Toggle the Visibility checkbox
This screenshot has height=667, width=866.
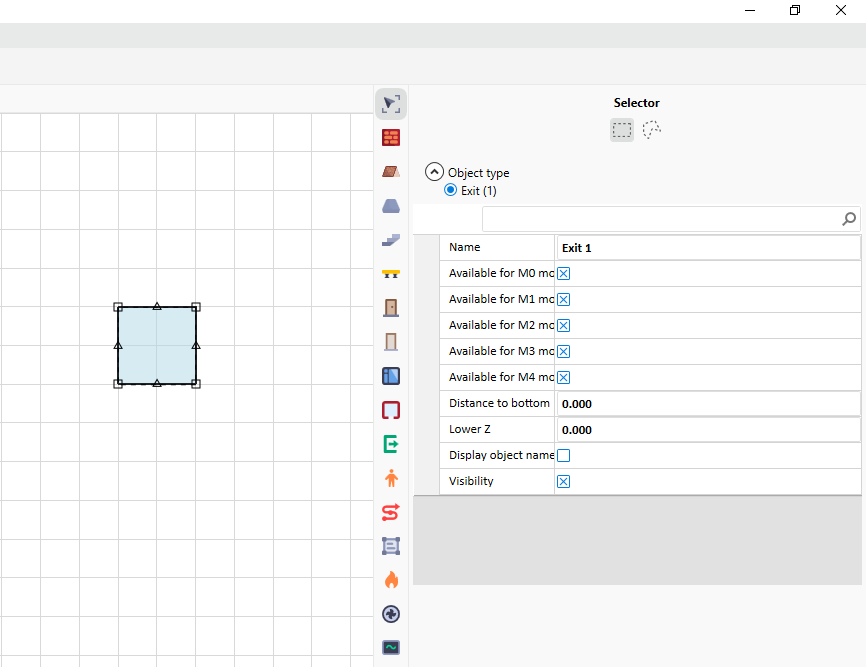click(x=564, y=482)
